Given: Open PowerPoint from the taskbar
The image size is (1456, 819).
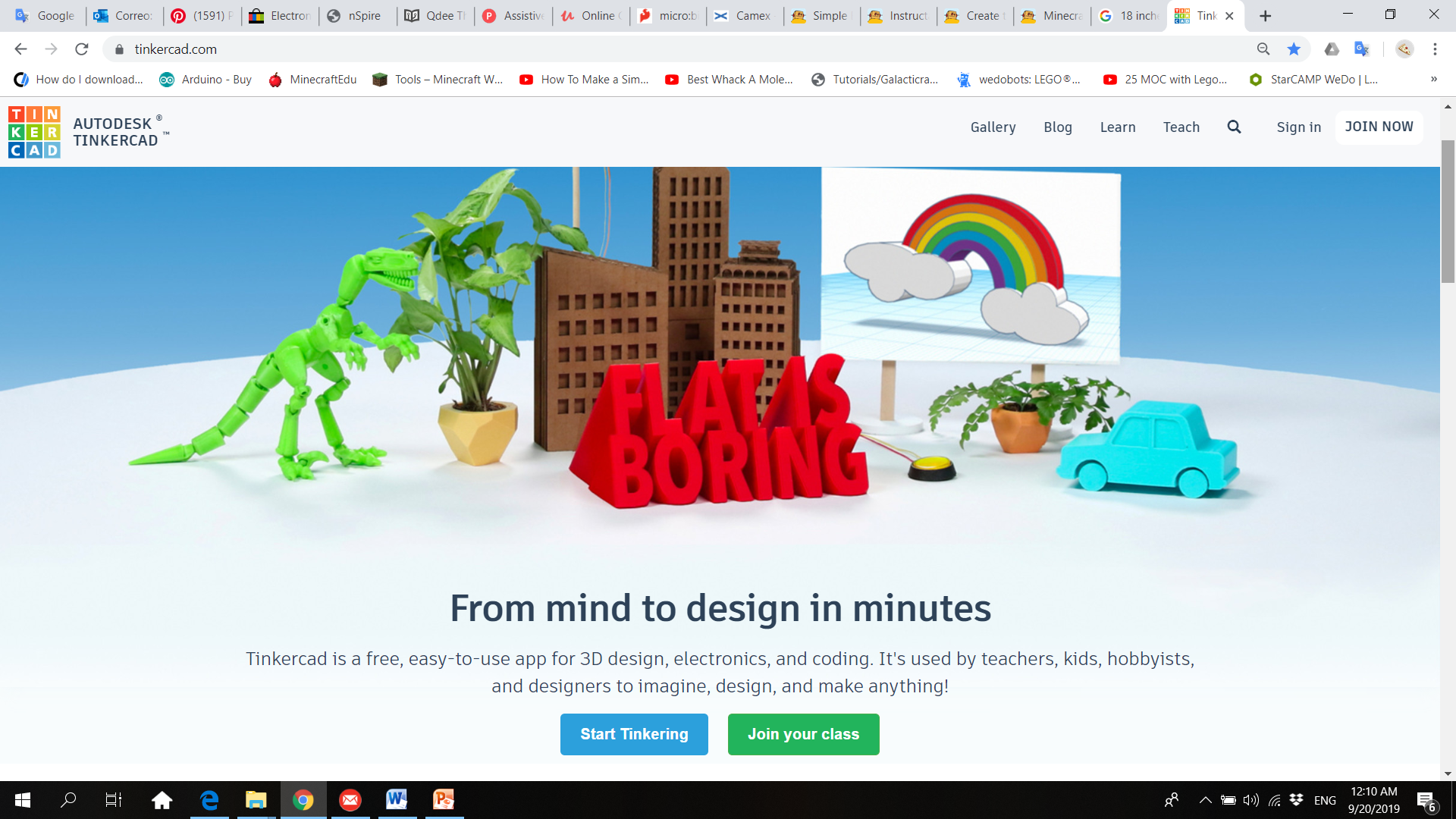Looking at the screenshot, I should coord(443,800).
